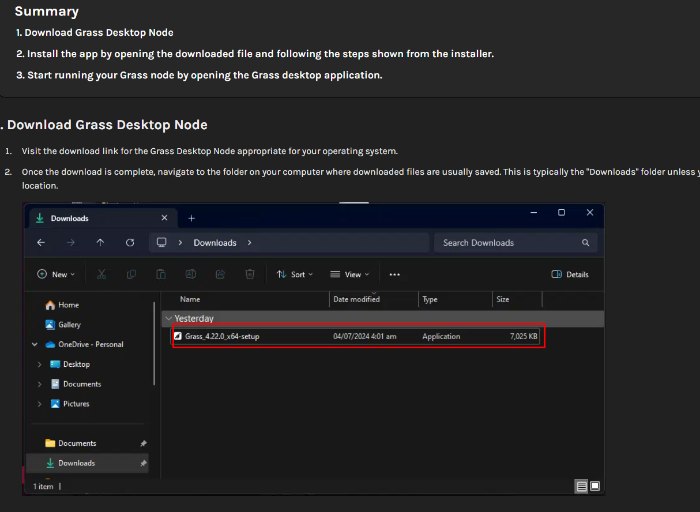Screen dimensions: 700x512
Task: Click the Rename icon in toolbar
Action: tap(191, 274)
